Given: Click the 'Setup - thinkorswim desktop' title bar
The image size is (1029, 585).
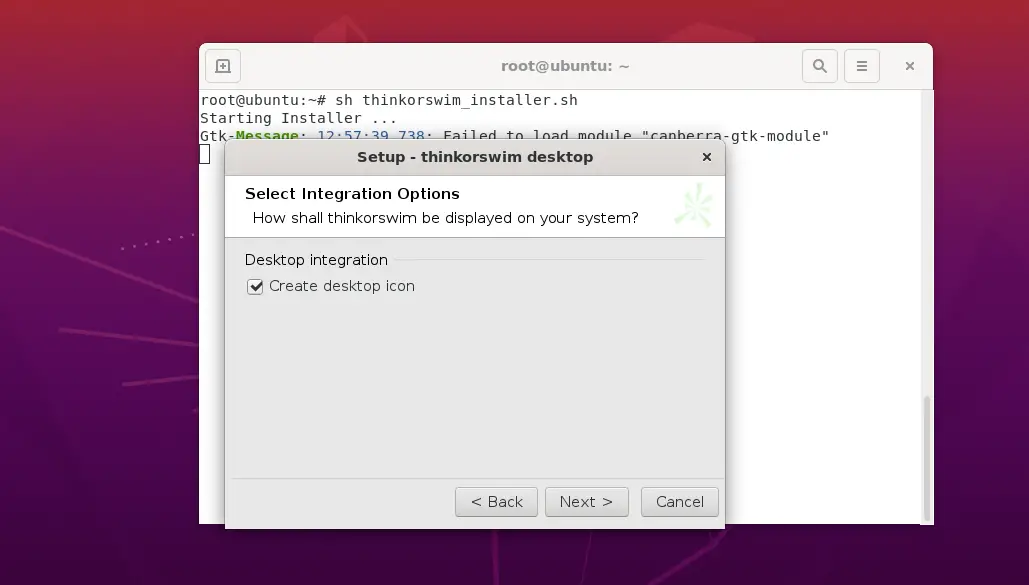Looking at the screenshot, I should coord(474,157).
